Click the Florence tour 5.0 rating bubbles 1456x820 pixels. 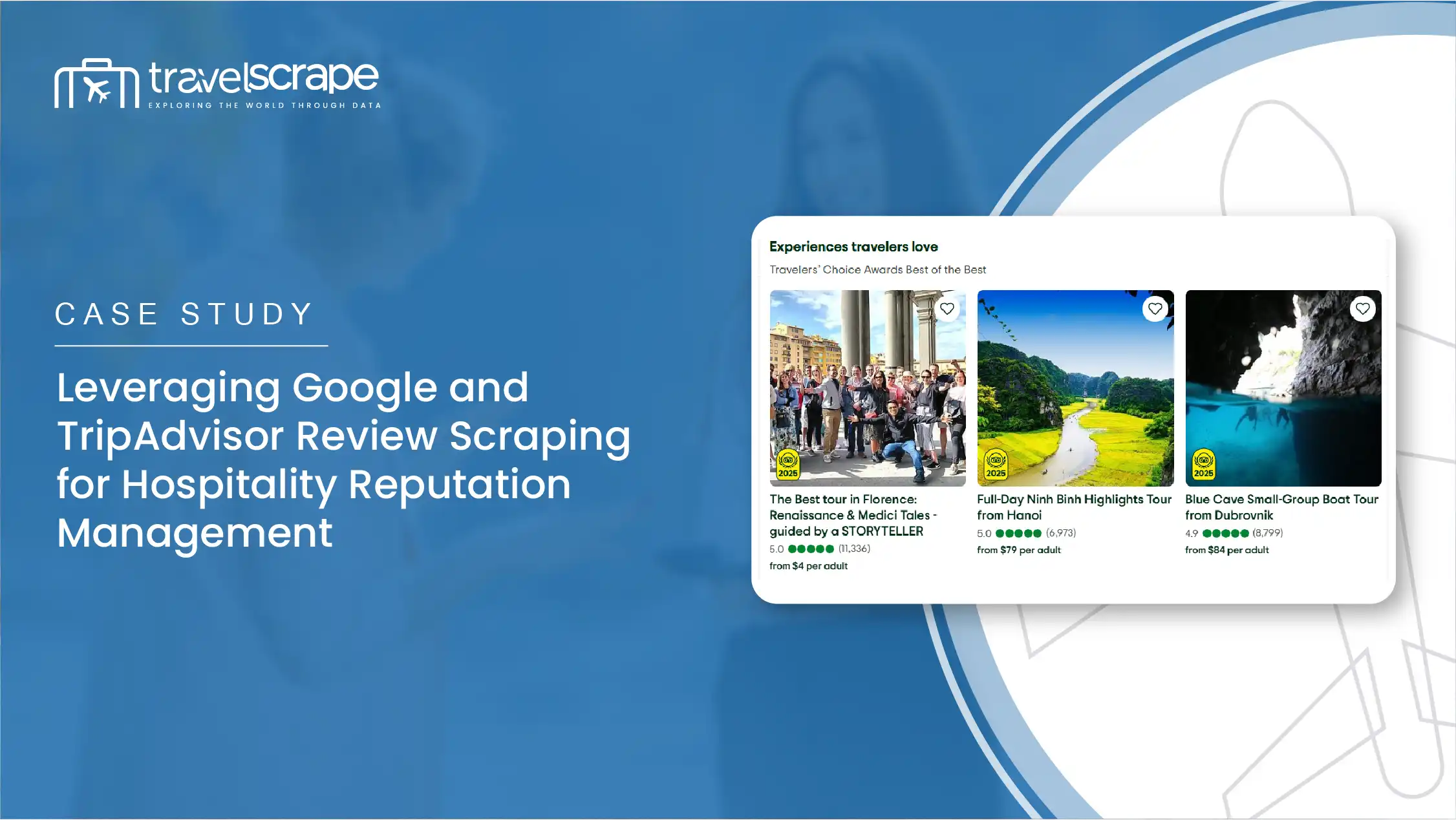pos(811,549)
